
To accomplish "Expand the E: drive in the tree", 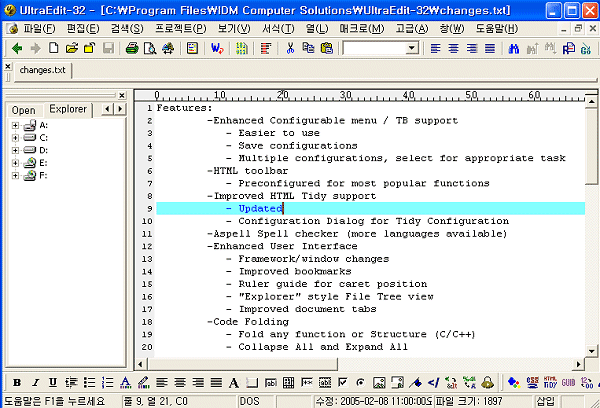I will pos(15,163).
